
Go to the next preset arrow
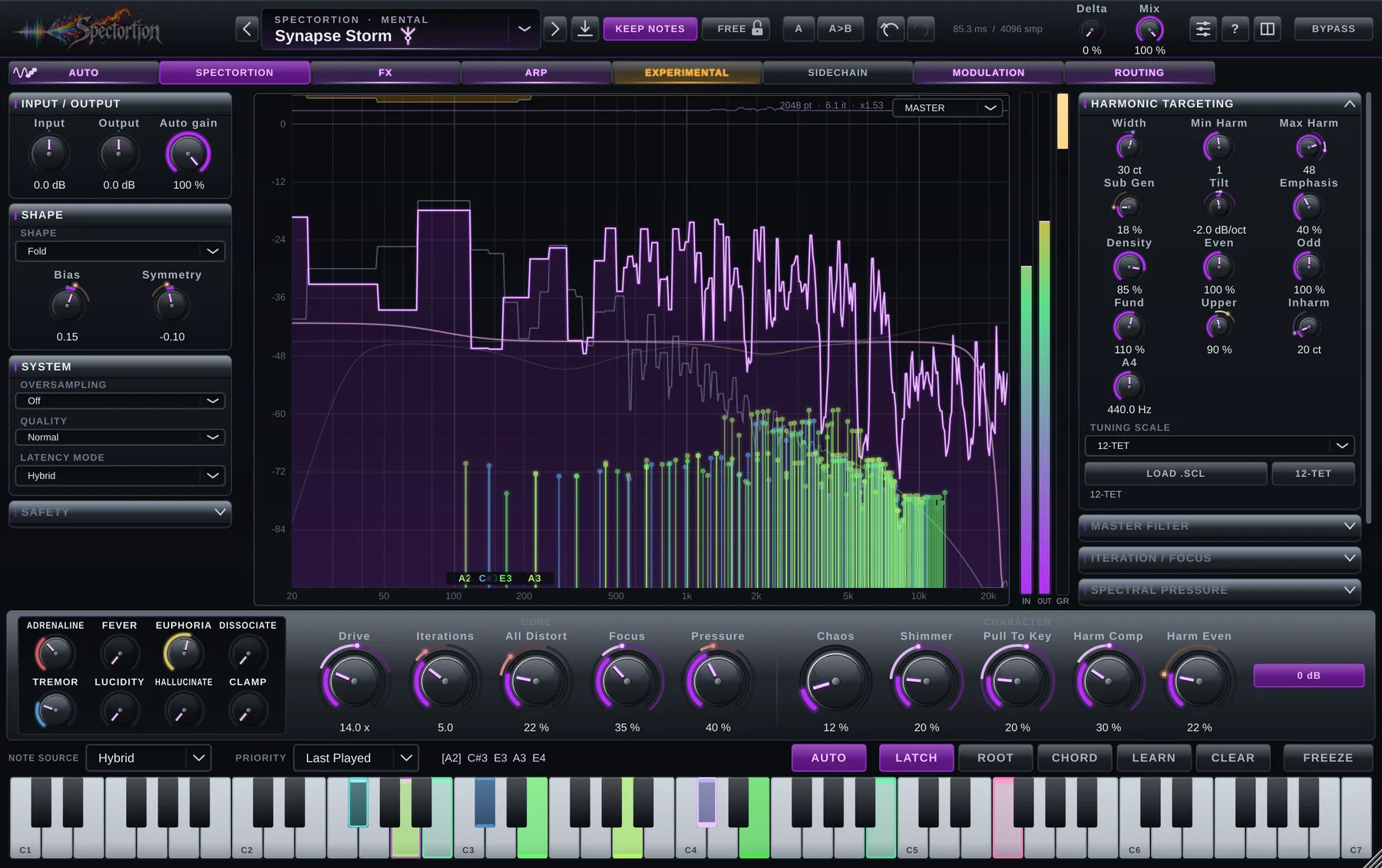tap(555, 29)
